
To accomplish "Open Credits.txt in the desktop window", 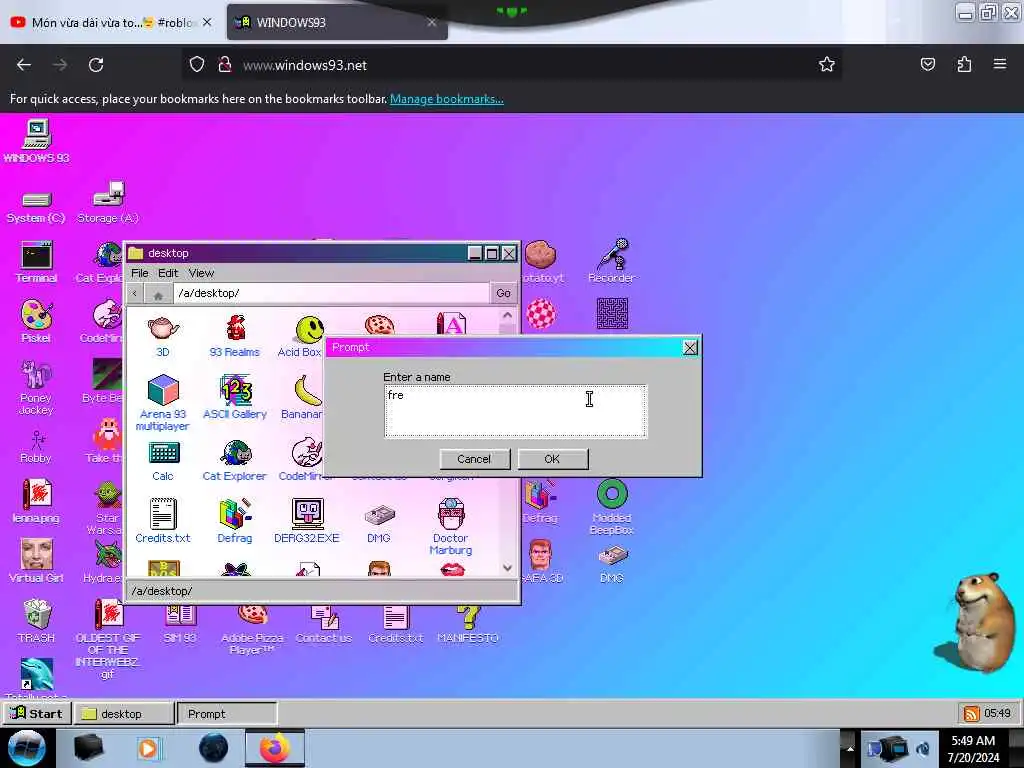I will click(163, 521).
